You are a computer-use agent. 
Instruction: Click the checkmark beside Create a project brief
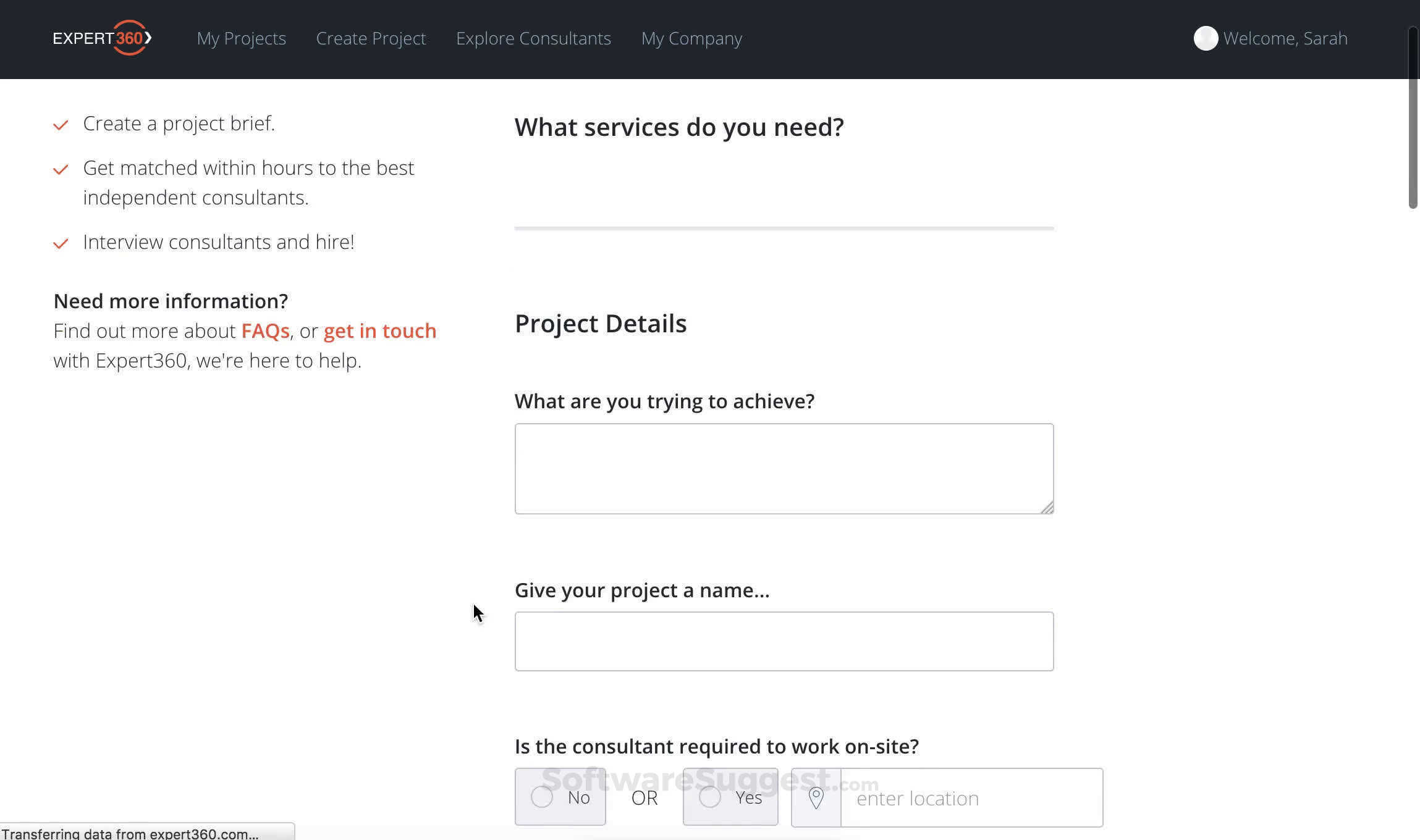[61, 125]
